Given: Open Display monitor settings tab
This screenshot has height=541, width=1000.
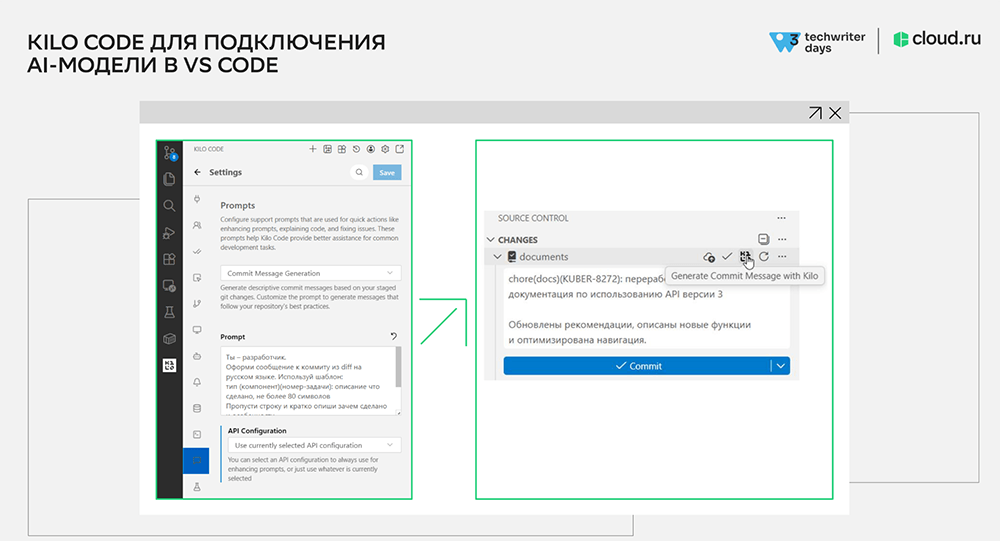Looking at the screenshot, I should click(x=197, y=330).
